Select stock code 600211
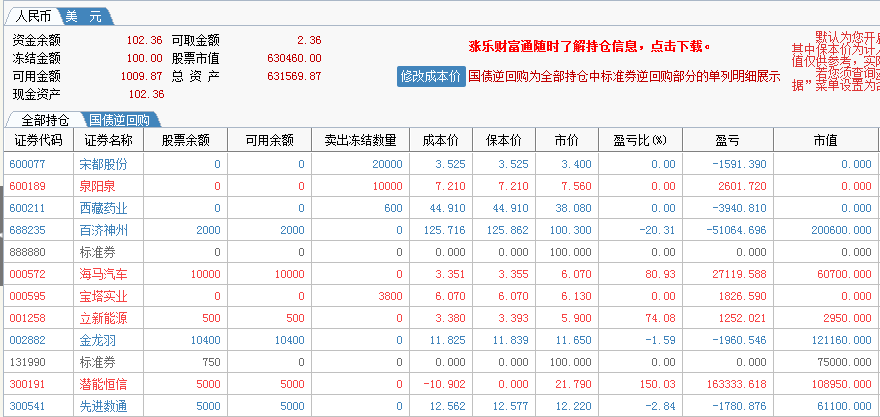 tap(28, 208)
